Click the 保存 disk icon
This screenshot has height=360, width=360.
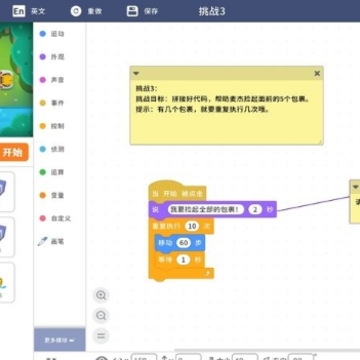coord(132,11)
